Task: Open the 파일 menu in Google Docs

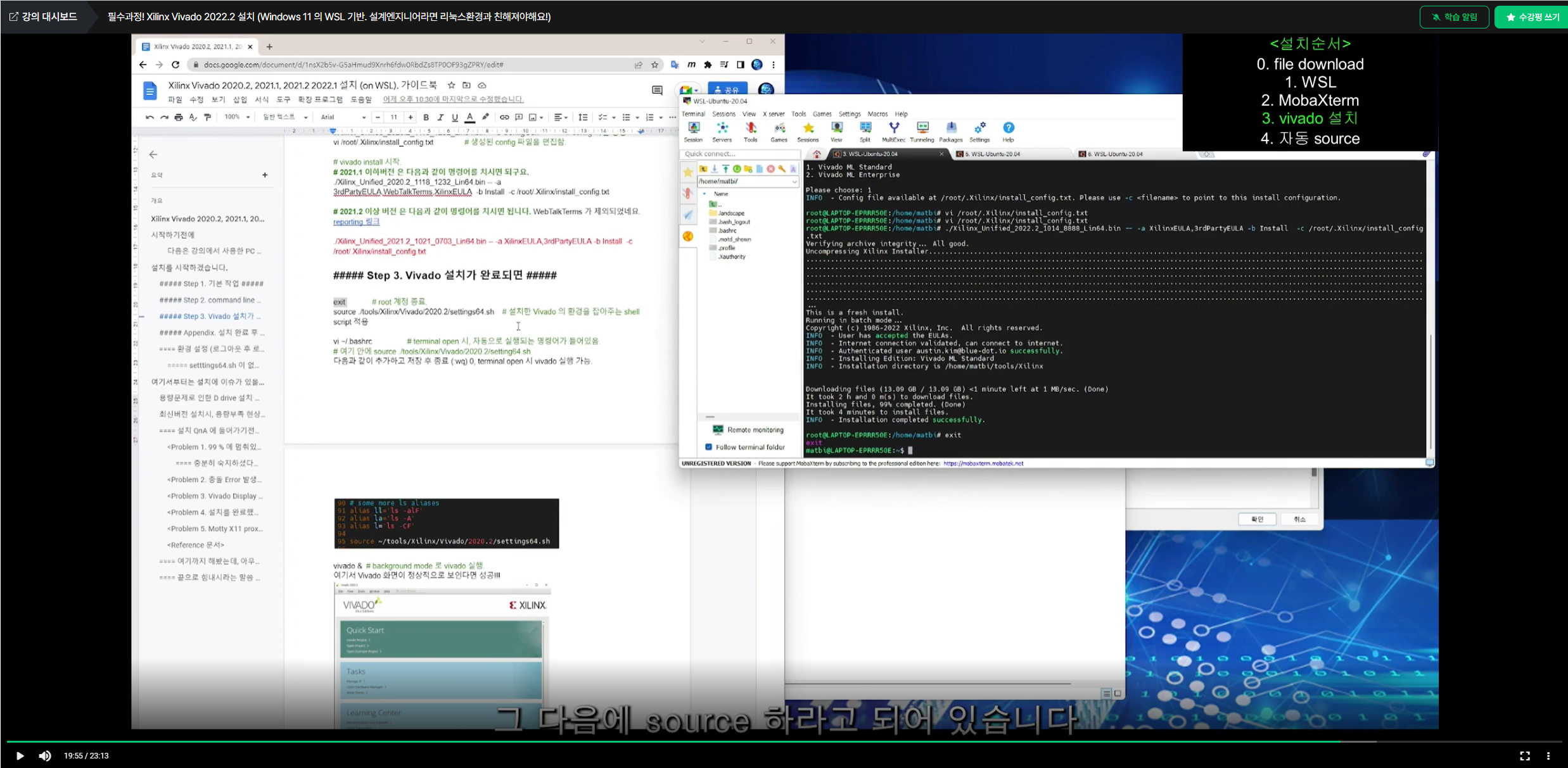Action: click(x=175, y=99)
